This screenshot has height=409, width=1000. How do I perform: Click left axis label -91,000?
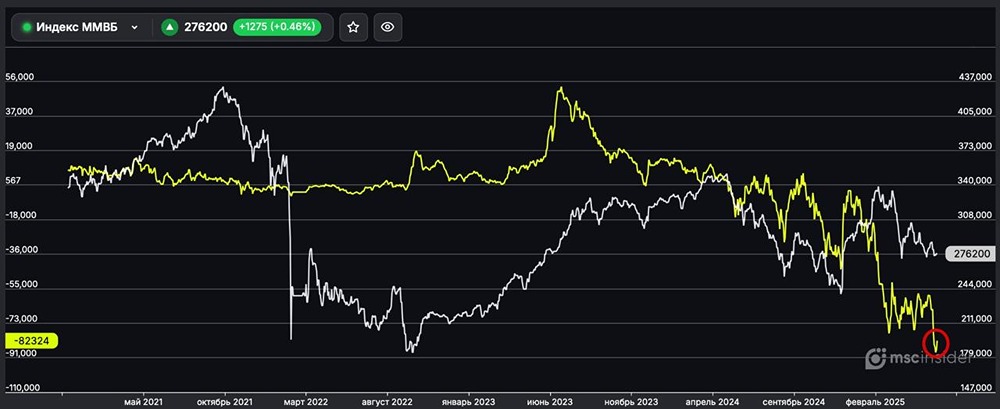(x=20, y=353)
